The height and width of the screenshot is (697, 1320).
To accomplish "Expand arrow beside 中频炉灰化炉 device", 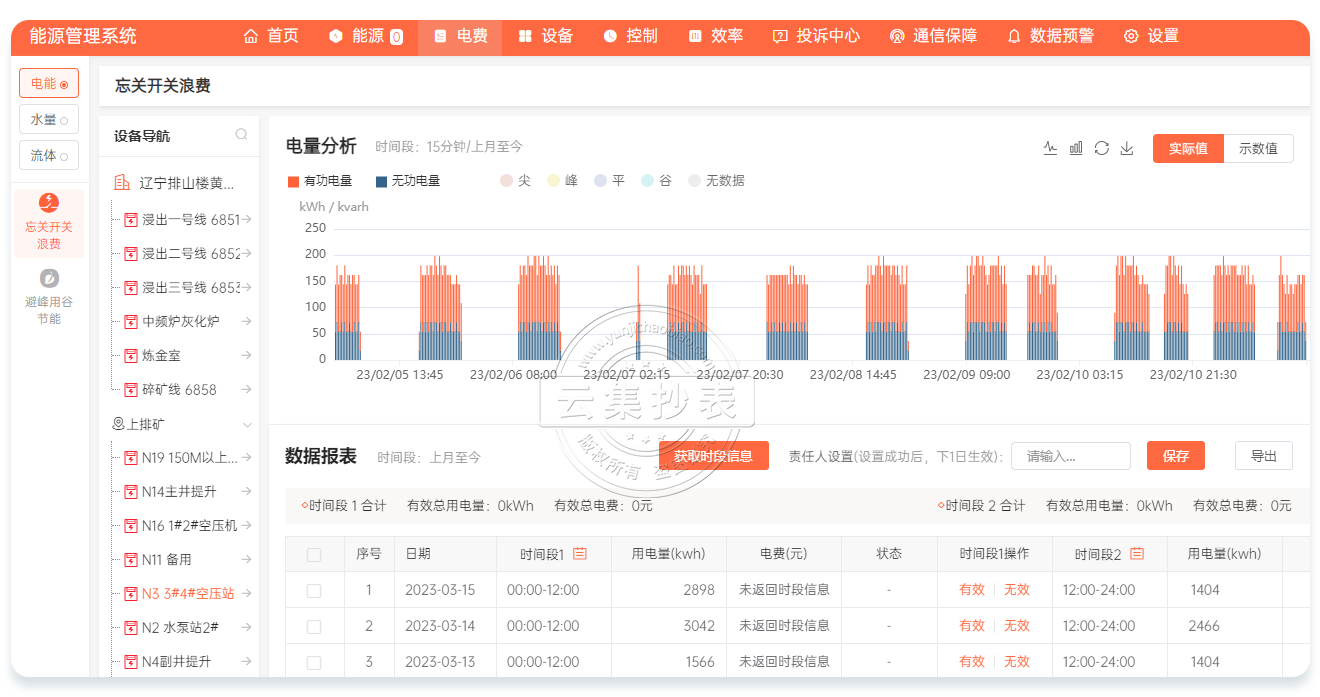I will pos(246,321).
